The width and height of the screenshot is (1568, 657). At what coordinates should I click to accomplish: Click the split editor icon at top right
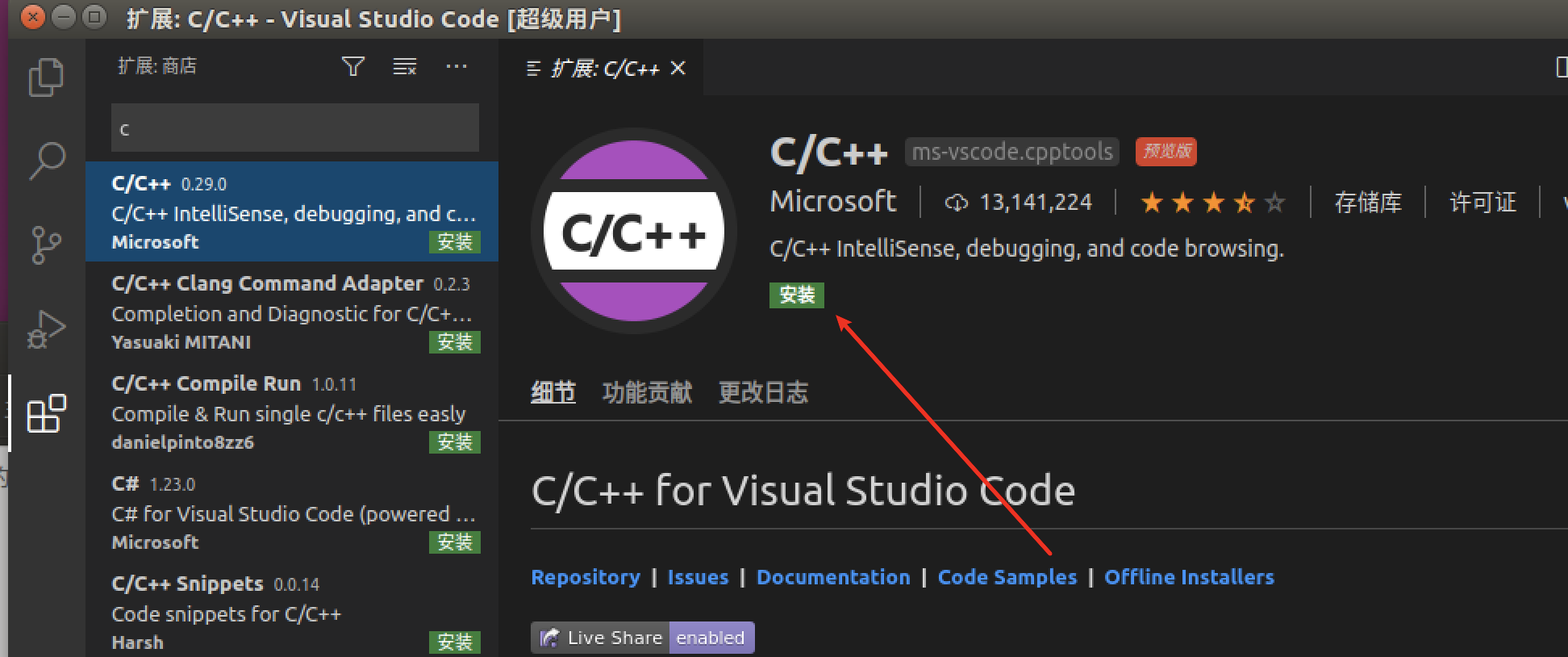coord(1561,67)
